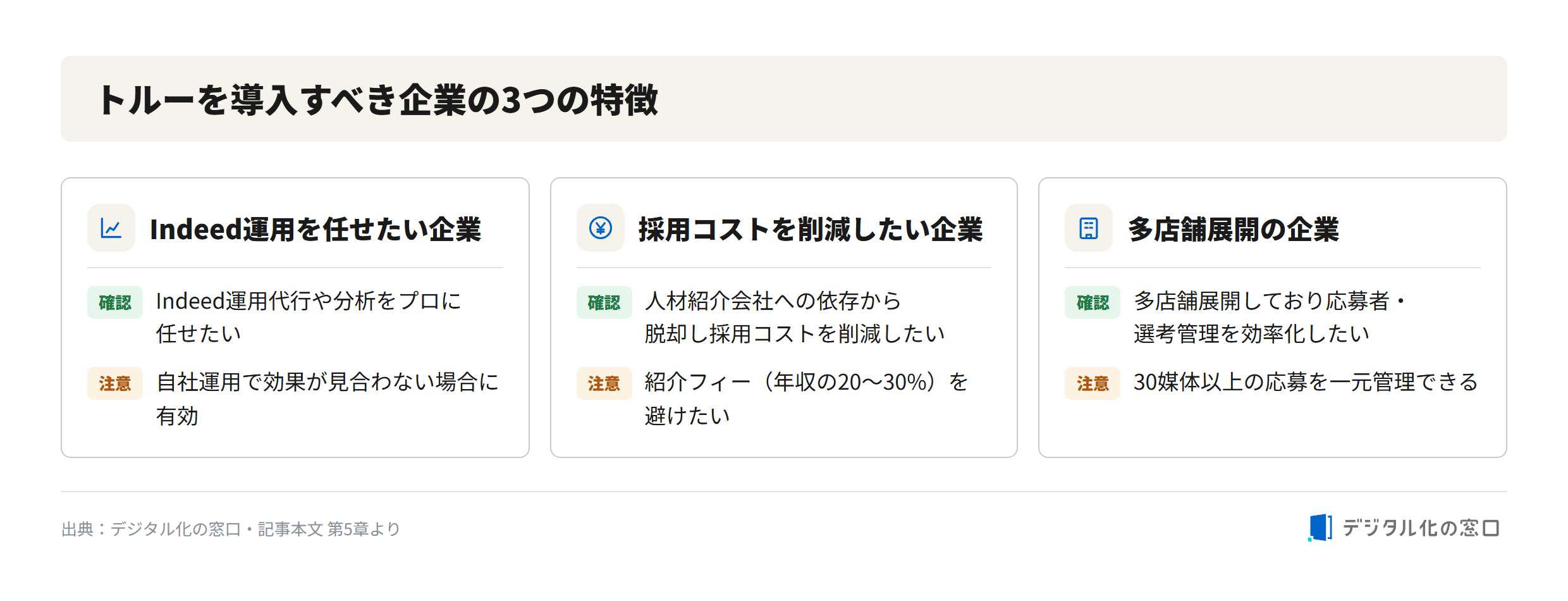Select the heading Indeed運用を任せたい企業
Image resolution: width=1568 pixels, height=601 pixels.
point(315,229)
